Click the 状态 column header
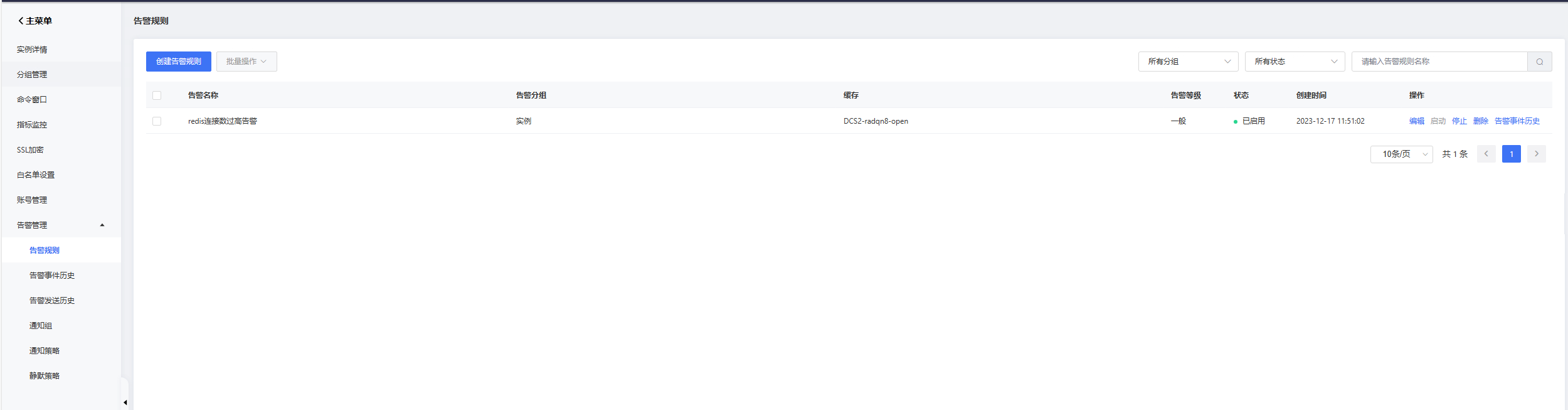Image resolution: width=1568 pixels, height=410 pixels. tap(1241, 95)
